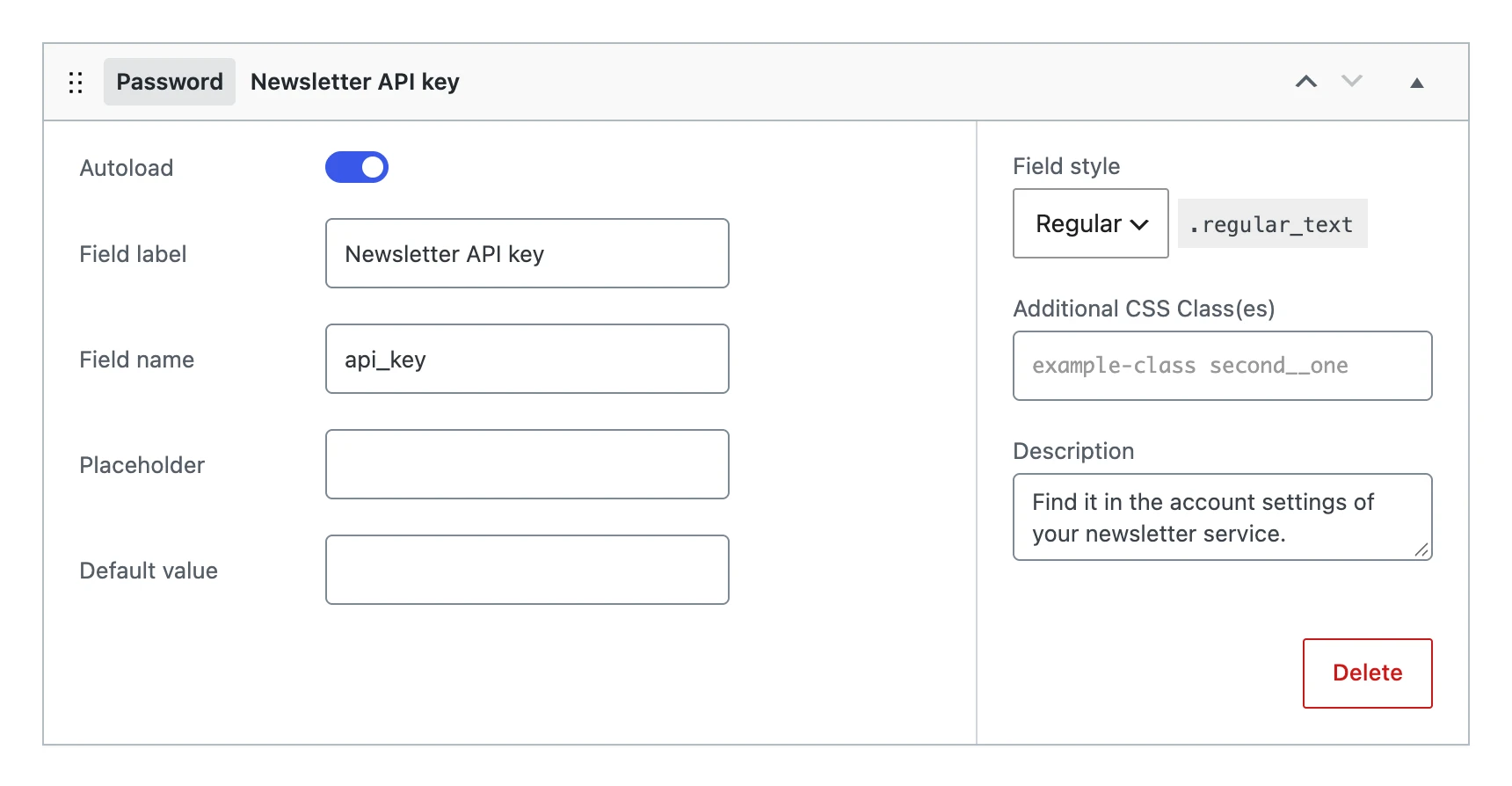This screenshot has width=1512, height=786.
Task: Move field down with chevron arrow
Action: [1352, 82]
